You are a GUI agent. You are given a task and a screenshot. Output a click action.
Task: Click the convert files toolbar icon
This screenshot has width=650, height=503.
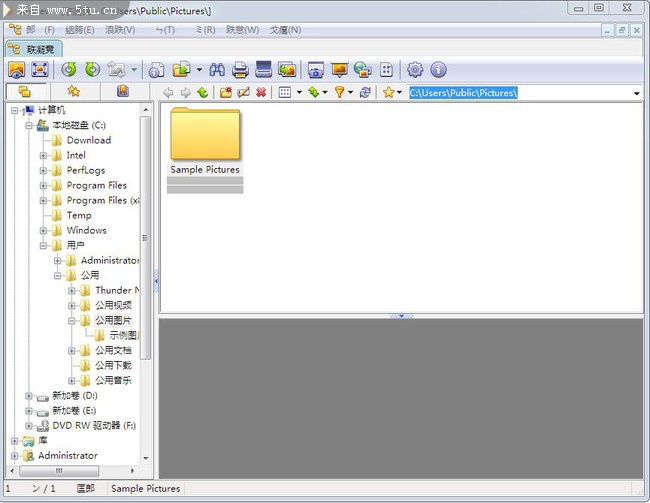pyautogui.click(x=182, y=70)
